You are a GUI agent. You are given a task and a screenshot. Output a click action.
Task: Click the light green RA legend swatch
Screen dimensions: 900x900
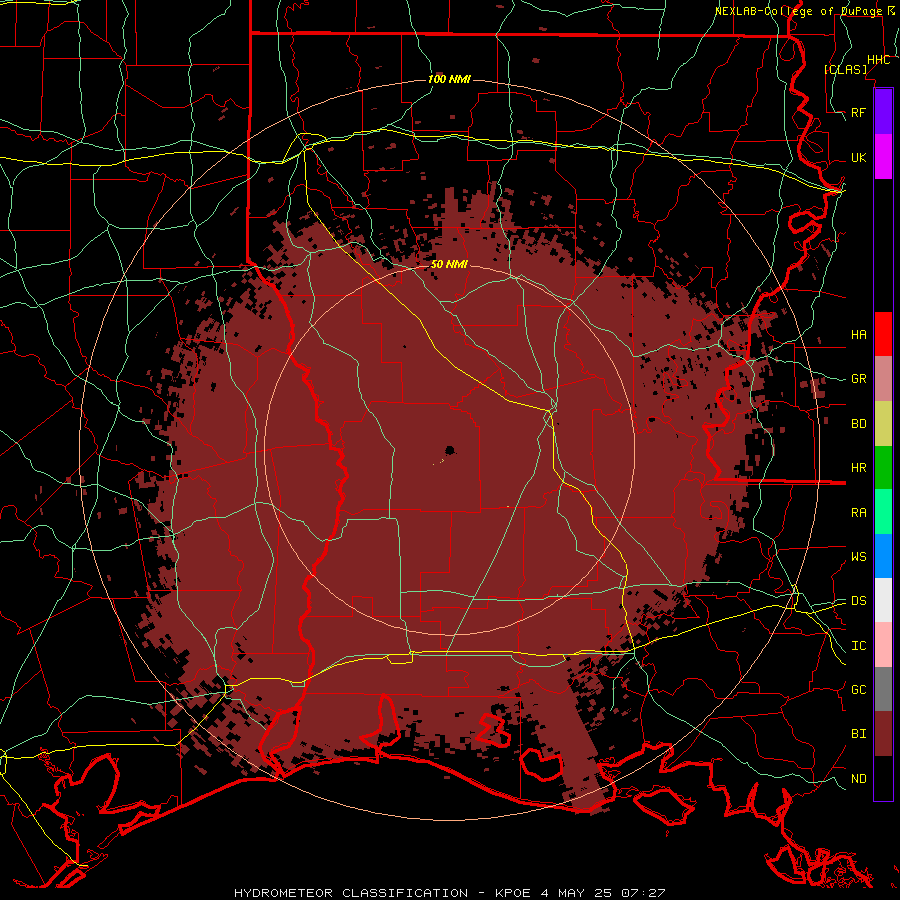coord(883,511)
